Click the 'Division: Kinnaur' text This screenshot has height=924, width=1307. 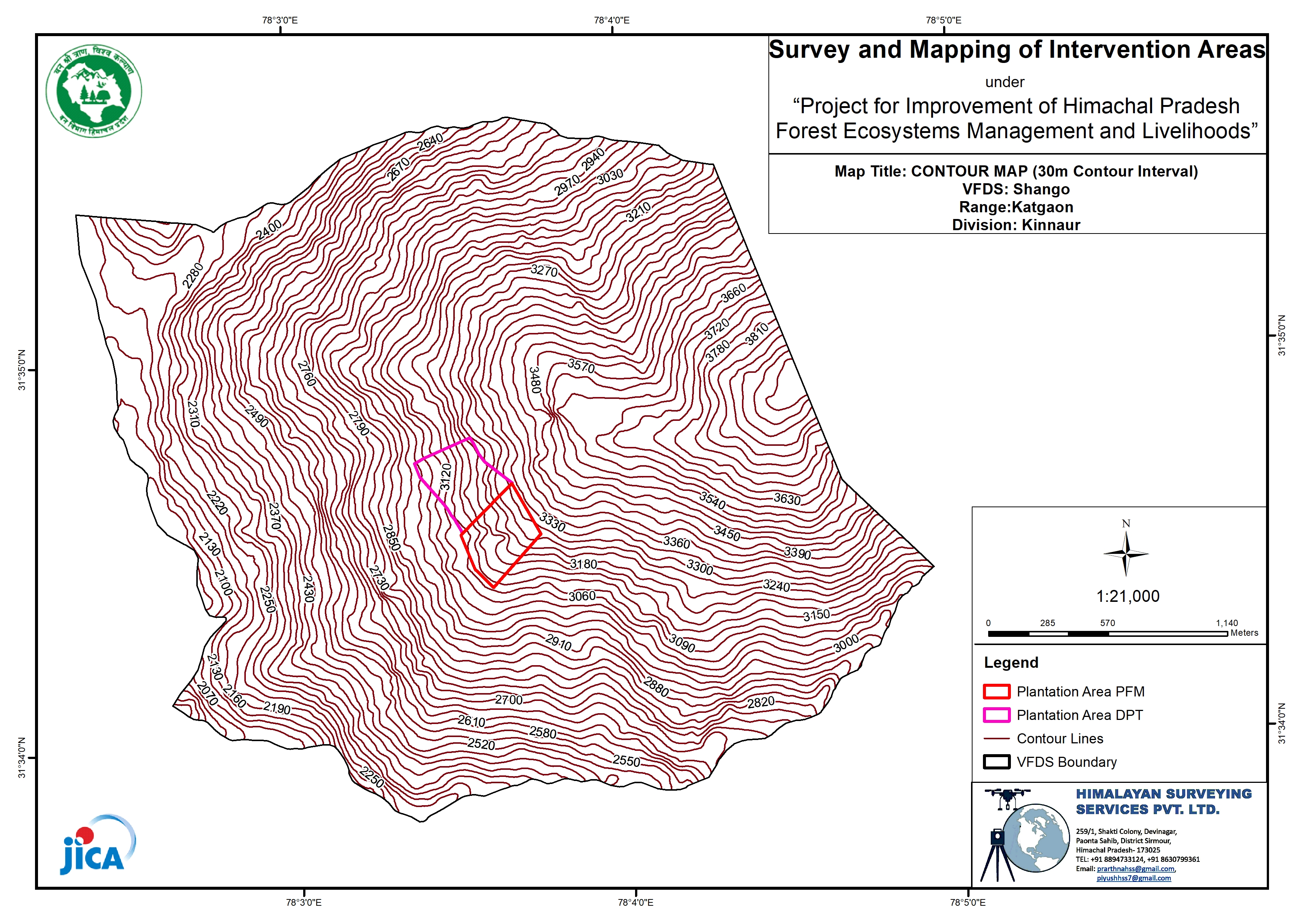click(x=1016, y=225)
